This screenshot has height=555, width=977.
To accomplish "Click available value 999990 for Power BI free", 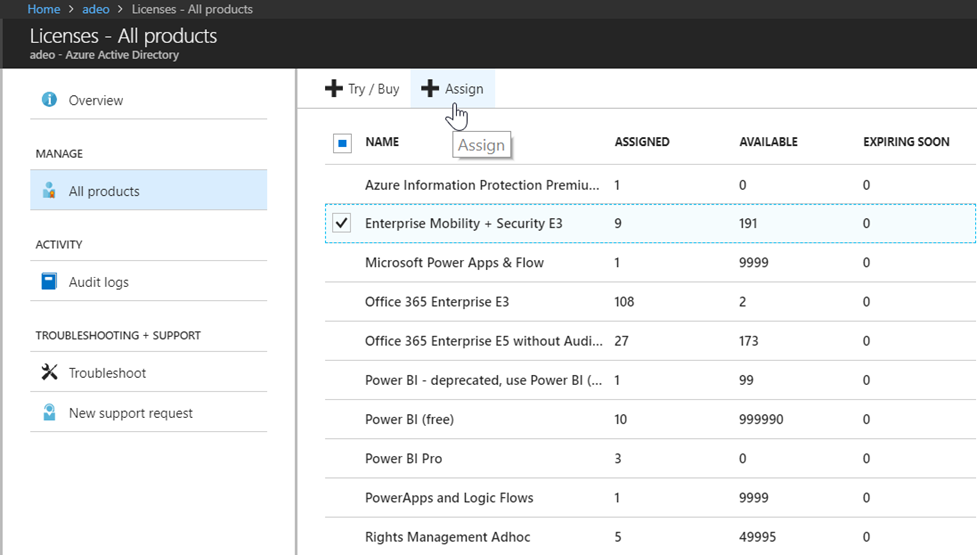I will click(x=761, y=419).
